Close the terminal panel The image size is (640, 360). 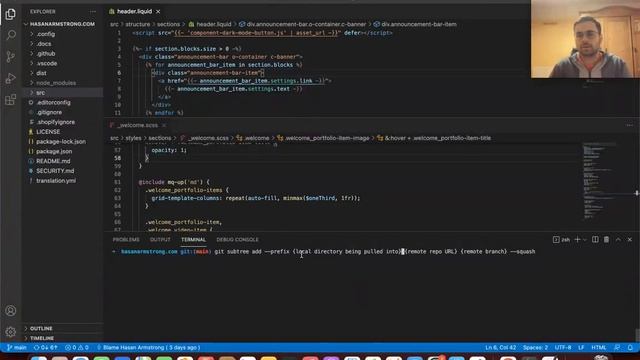(x=629, y=240)
